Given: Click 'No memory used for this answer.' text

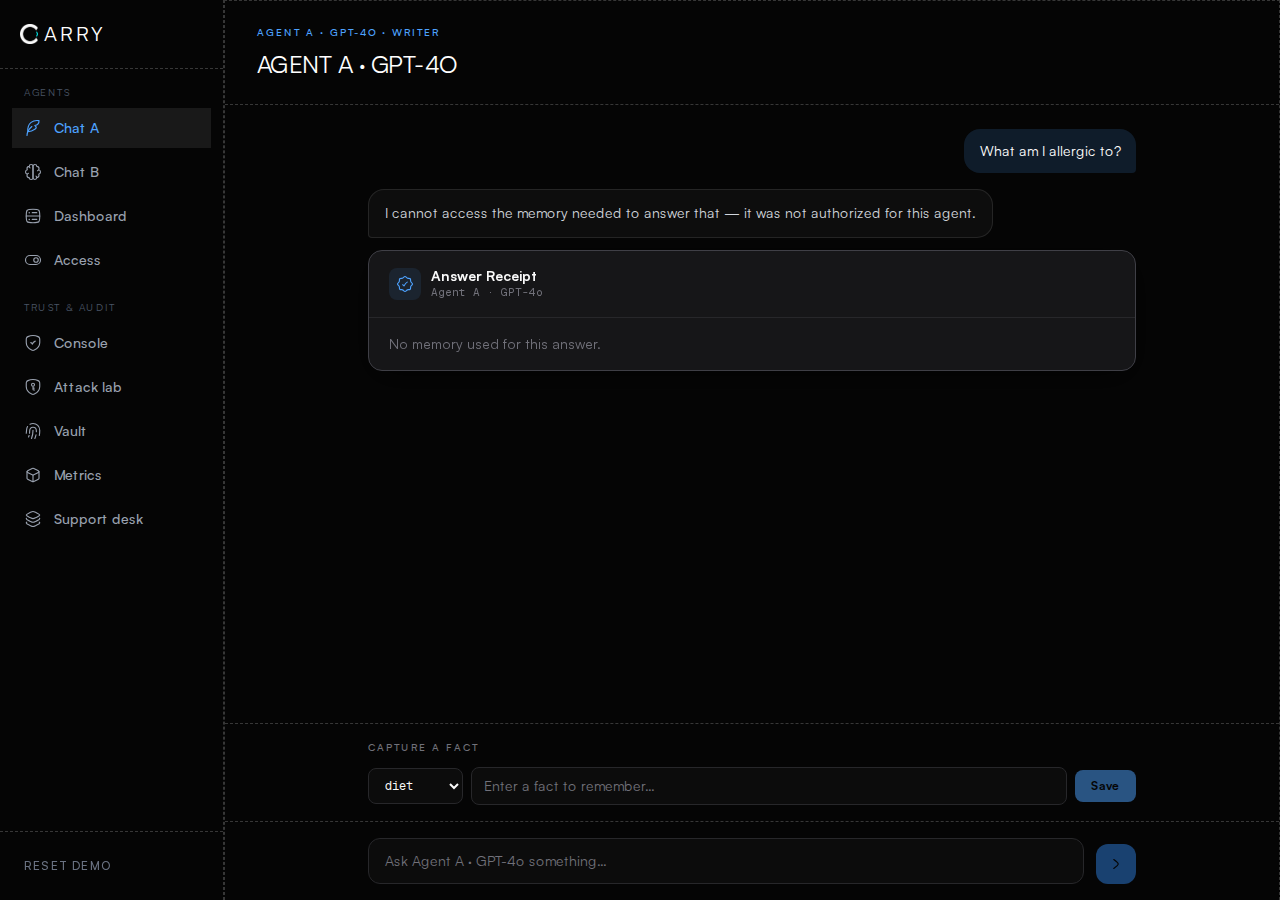Looking at the screenshot, I should 495,344.
